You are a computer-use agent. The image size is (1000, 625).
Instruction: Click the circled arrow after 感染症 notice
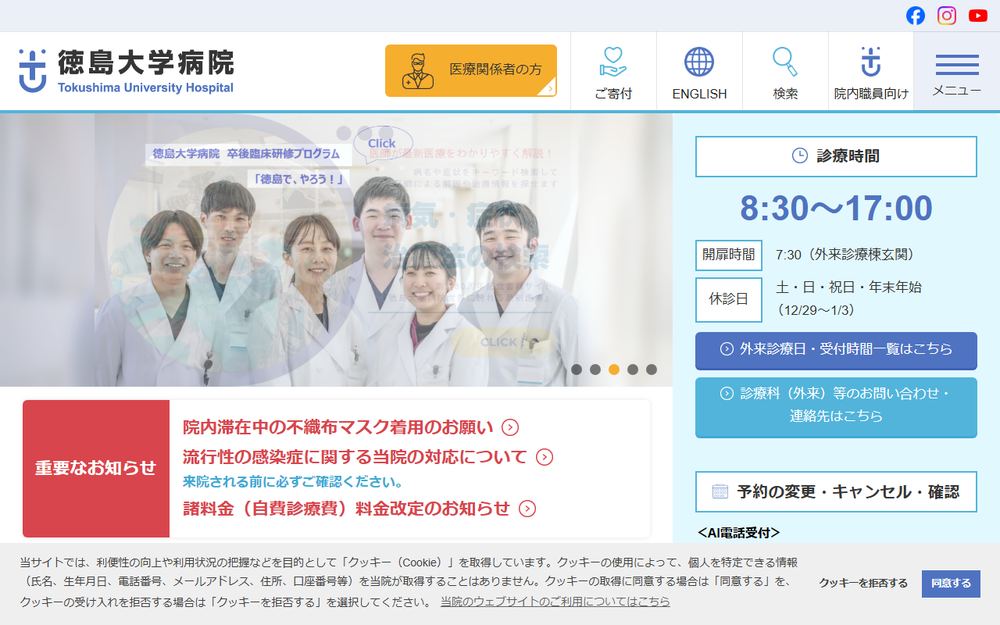click(544, 457)
